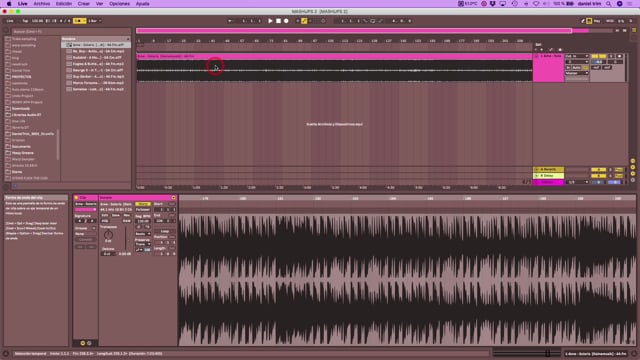Open the Crear menu

[84, 4]
